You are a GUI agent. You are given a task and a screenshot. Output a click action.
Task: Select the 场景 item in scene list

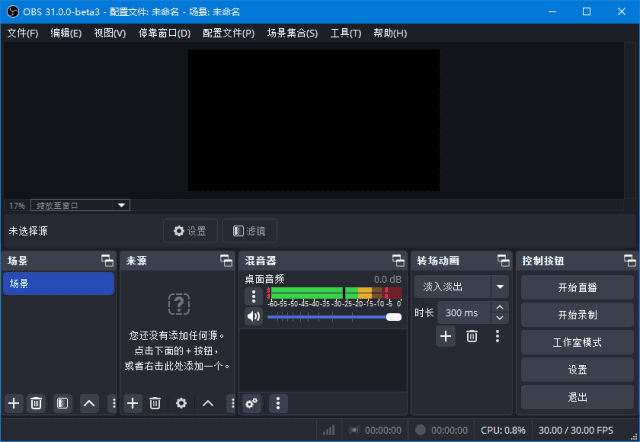point(58,284)
